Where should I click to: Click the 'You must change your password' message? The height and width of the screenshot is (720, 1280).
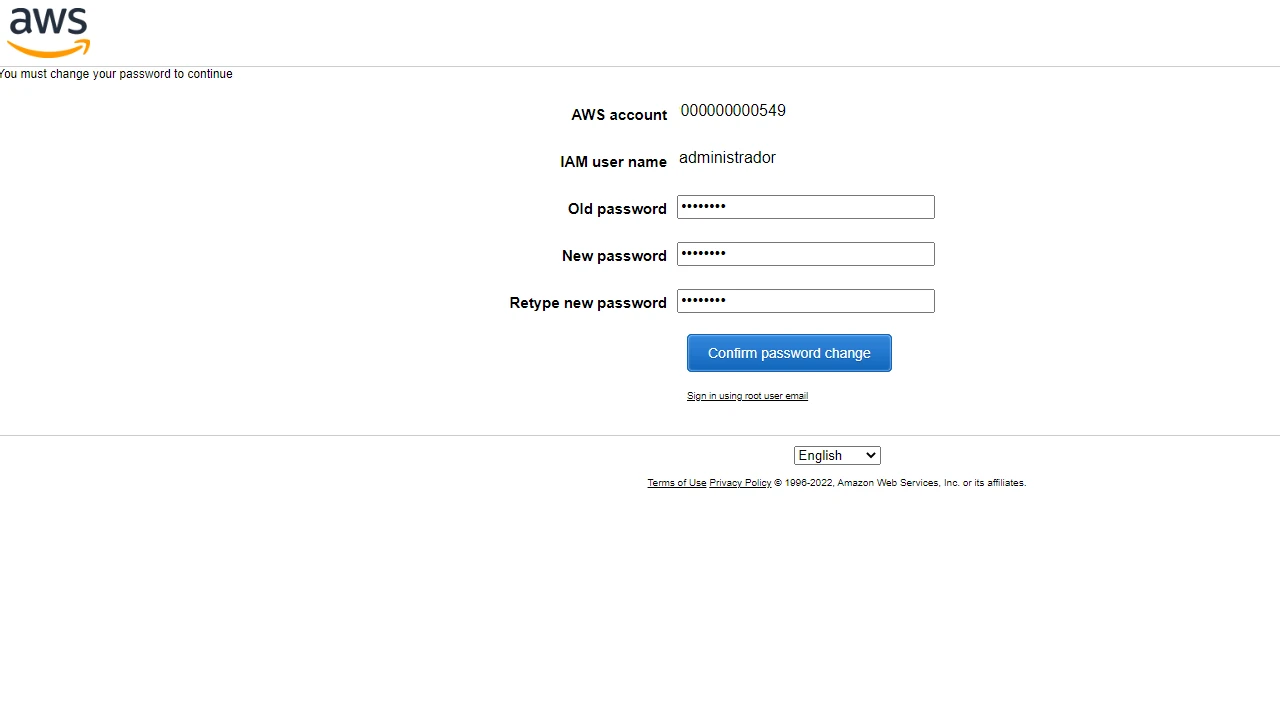116,74
